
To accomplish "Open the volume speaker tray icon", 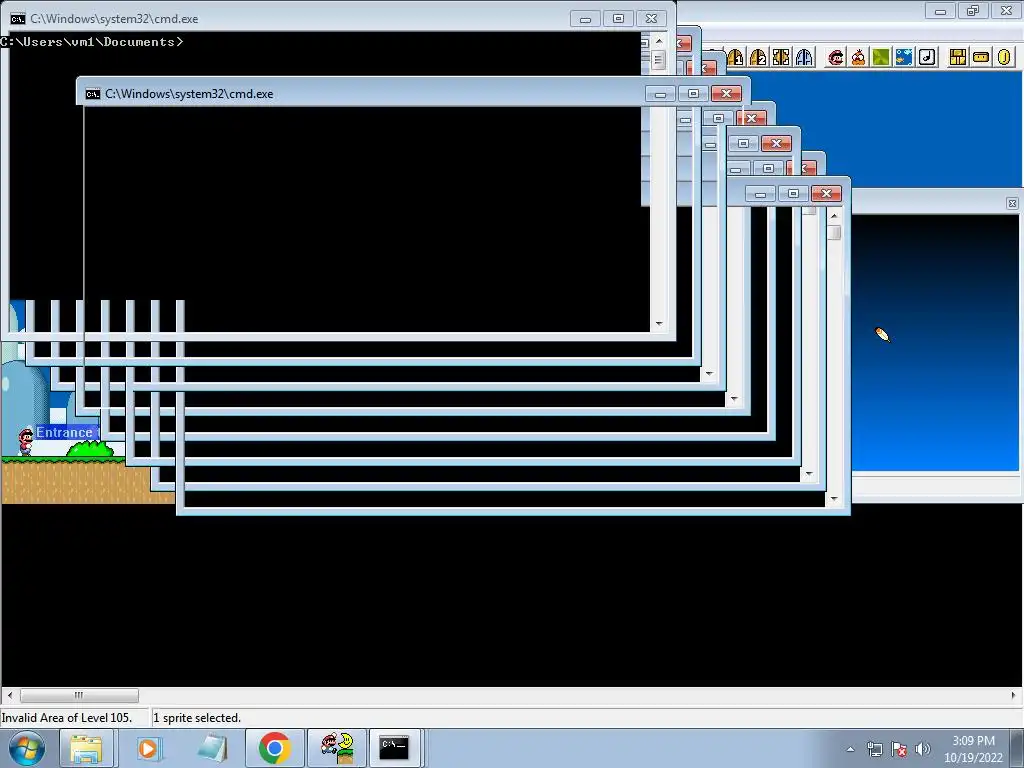I will click(922, 749).
